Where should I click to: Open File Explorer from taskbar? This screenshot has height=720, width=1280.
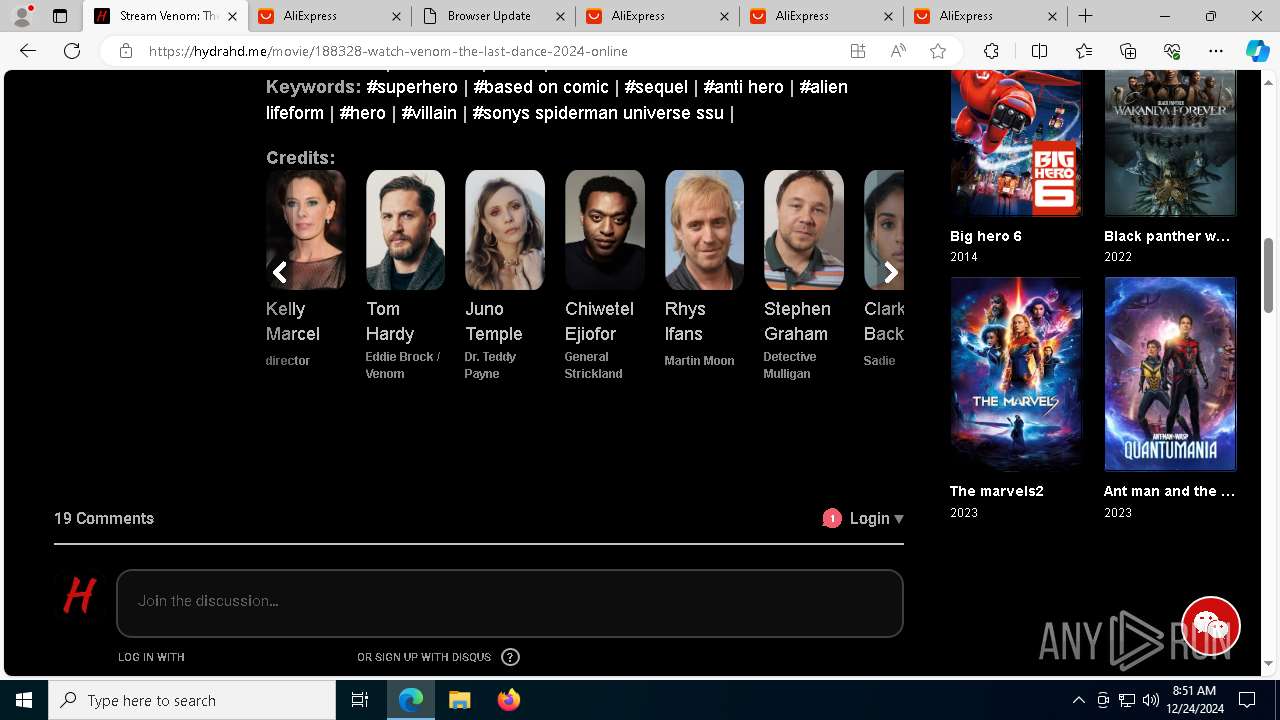tap(459, 700)
